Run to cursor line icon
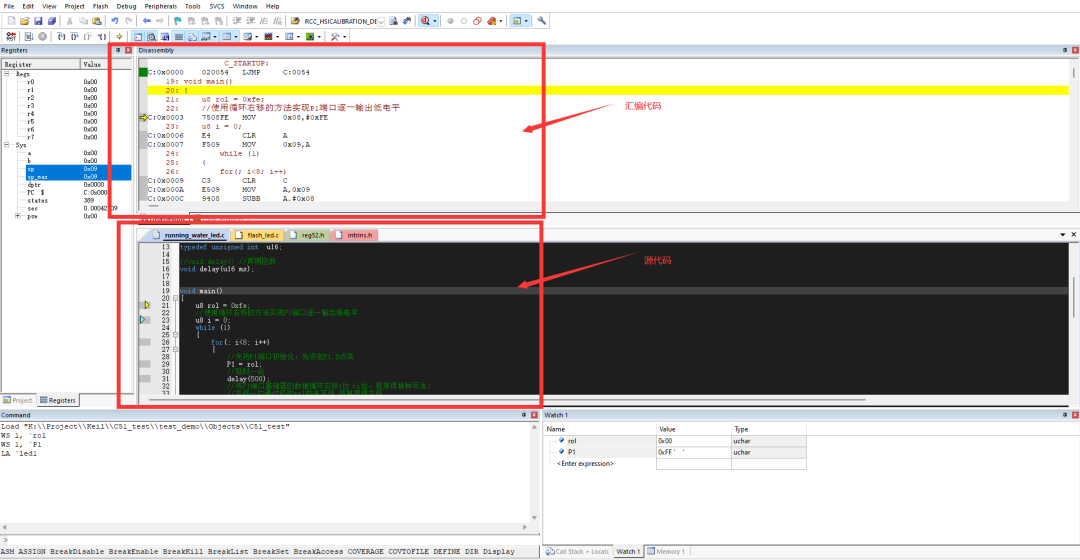This screenshot has width=1080, height=560. point(101,37)
